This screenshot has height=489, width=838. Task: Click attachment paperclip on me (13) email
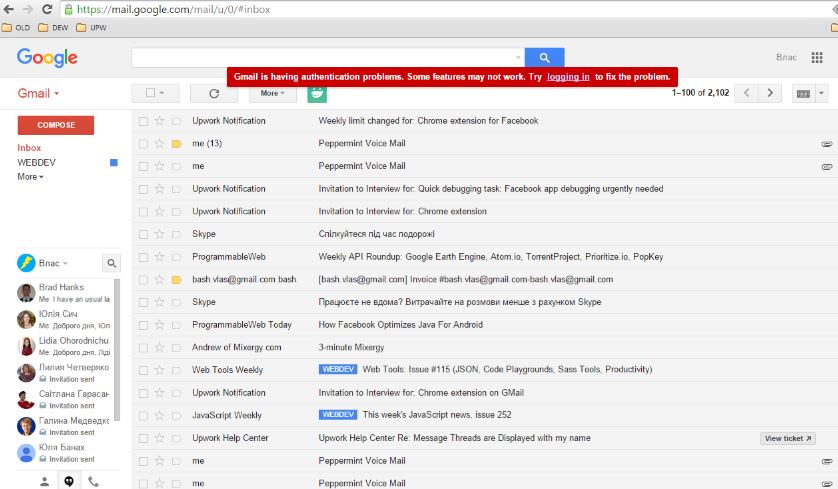coord(827,144)
